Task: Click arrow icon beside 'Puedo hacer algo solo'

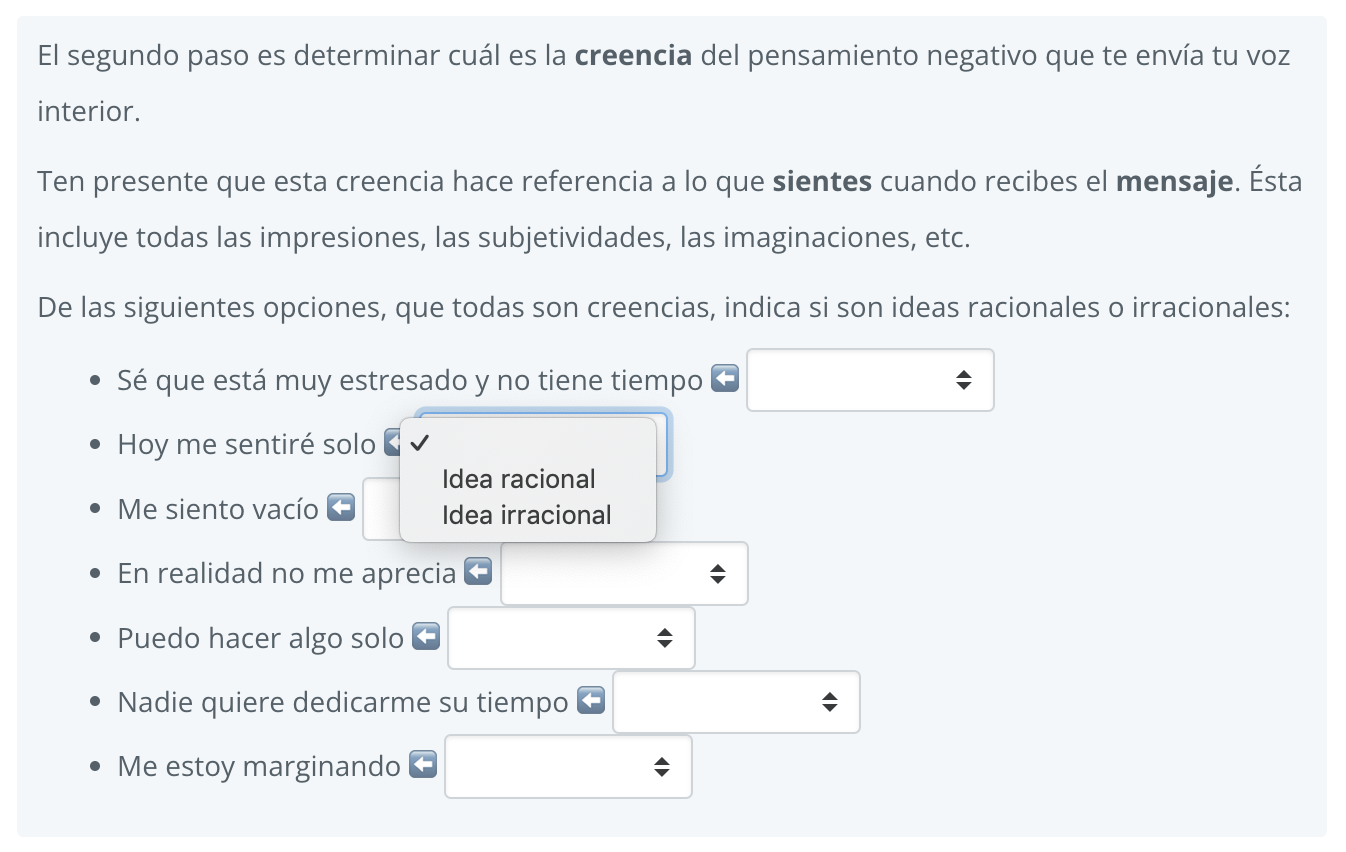Action: tap(426, 637)
